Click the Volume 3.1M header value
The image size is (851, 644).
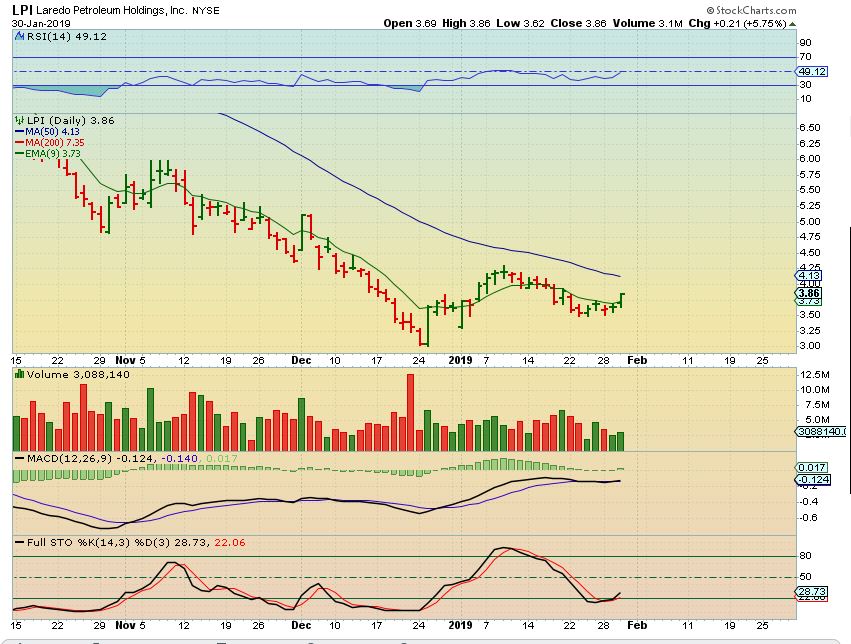(x=647, y=23)
